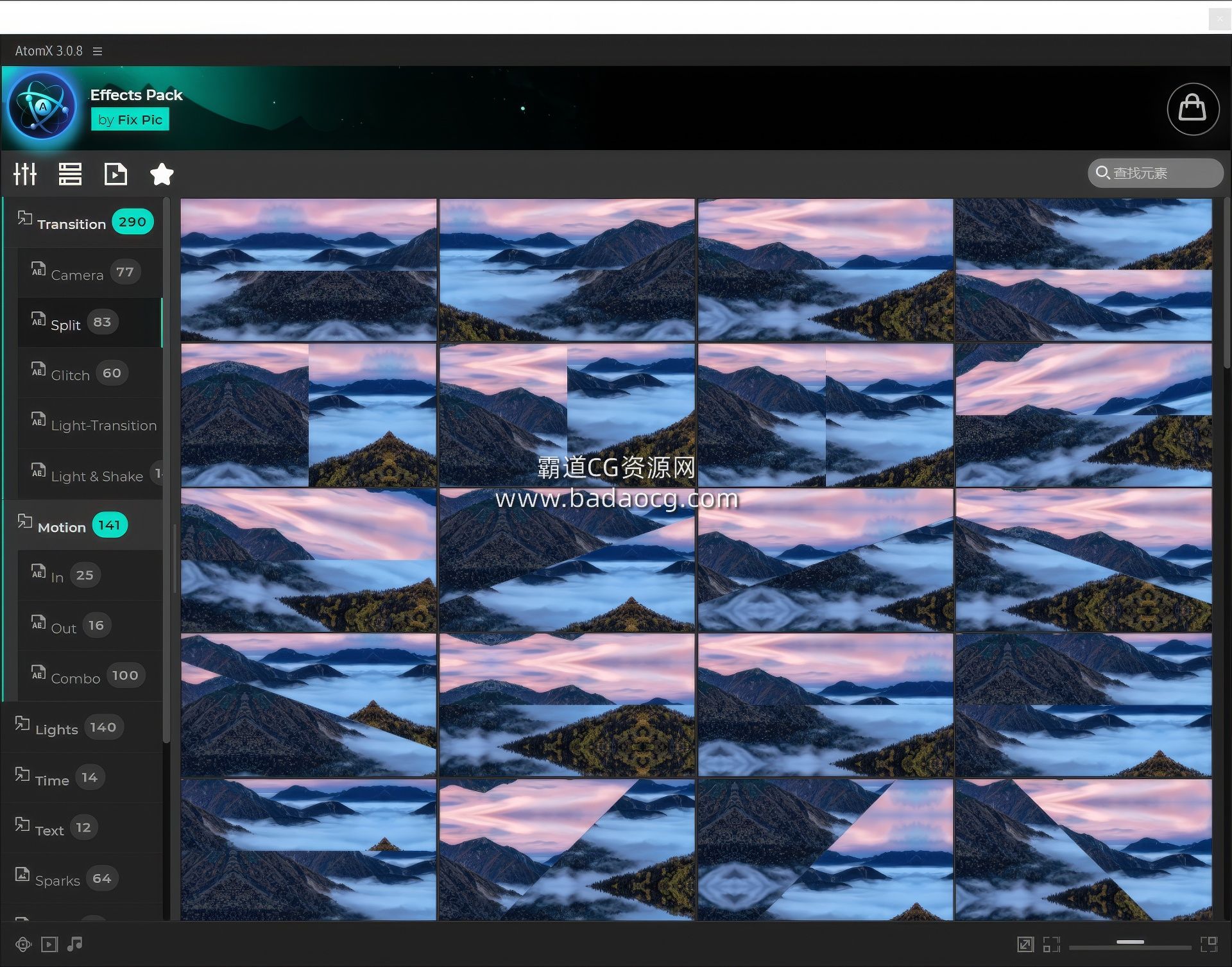
Task: Click the AtomX atom logo
Action: [x=43, y=107]
